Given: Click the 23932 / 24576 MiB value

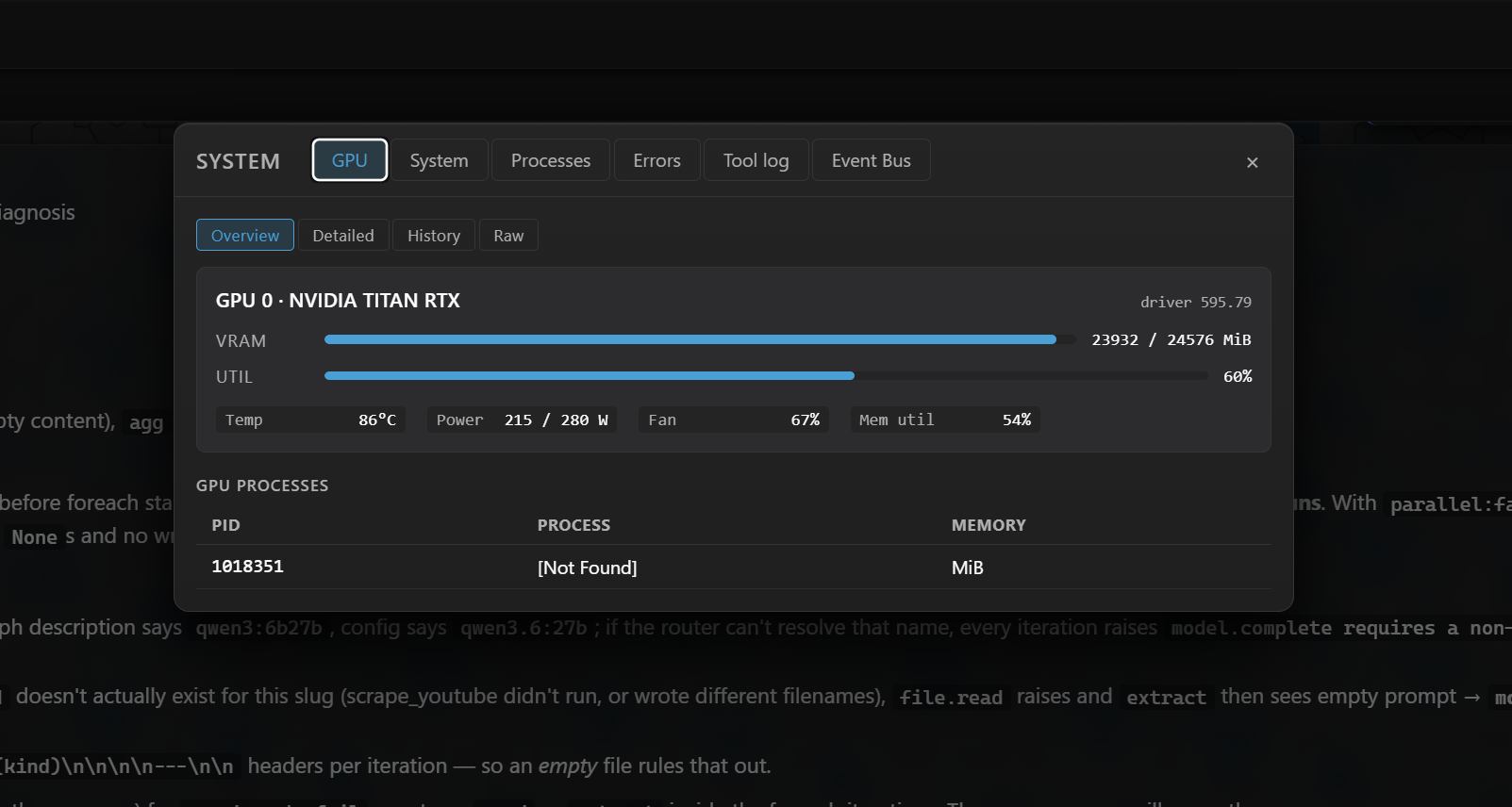Looking at the screenshot, I should click(1171, 339).
